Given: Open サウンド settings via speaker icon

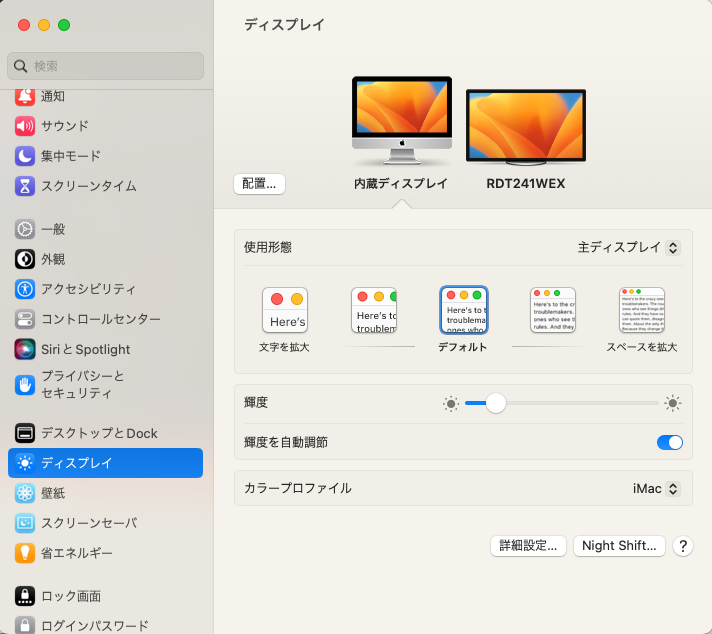Looking at the screenshot, I should 25,126.
